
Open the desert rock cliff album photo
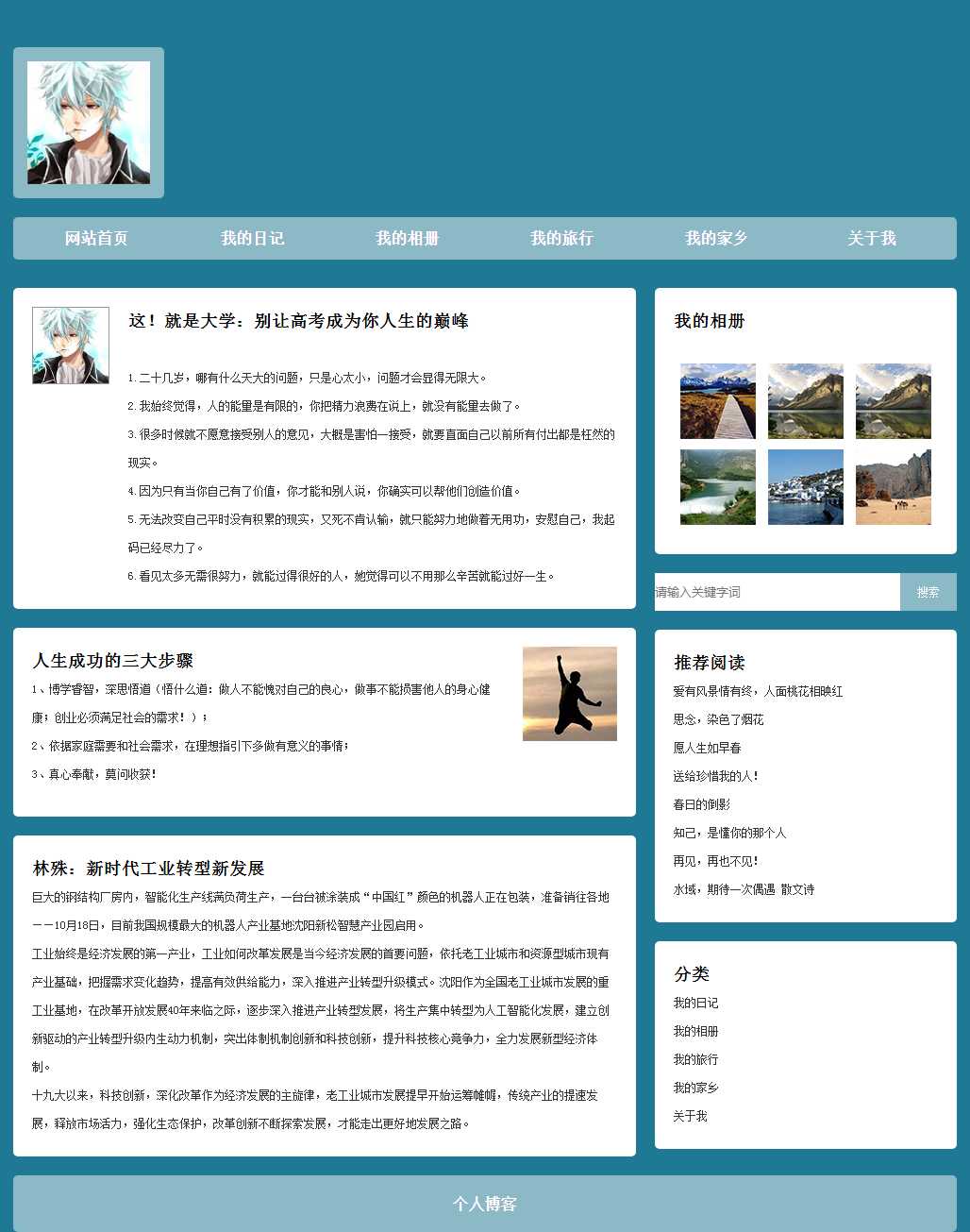pos(893,487)
